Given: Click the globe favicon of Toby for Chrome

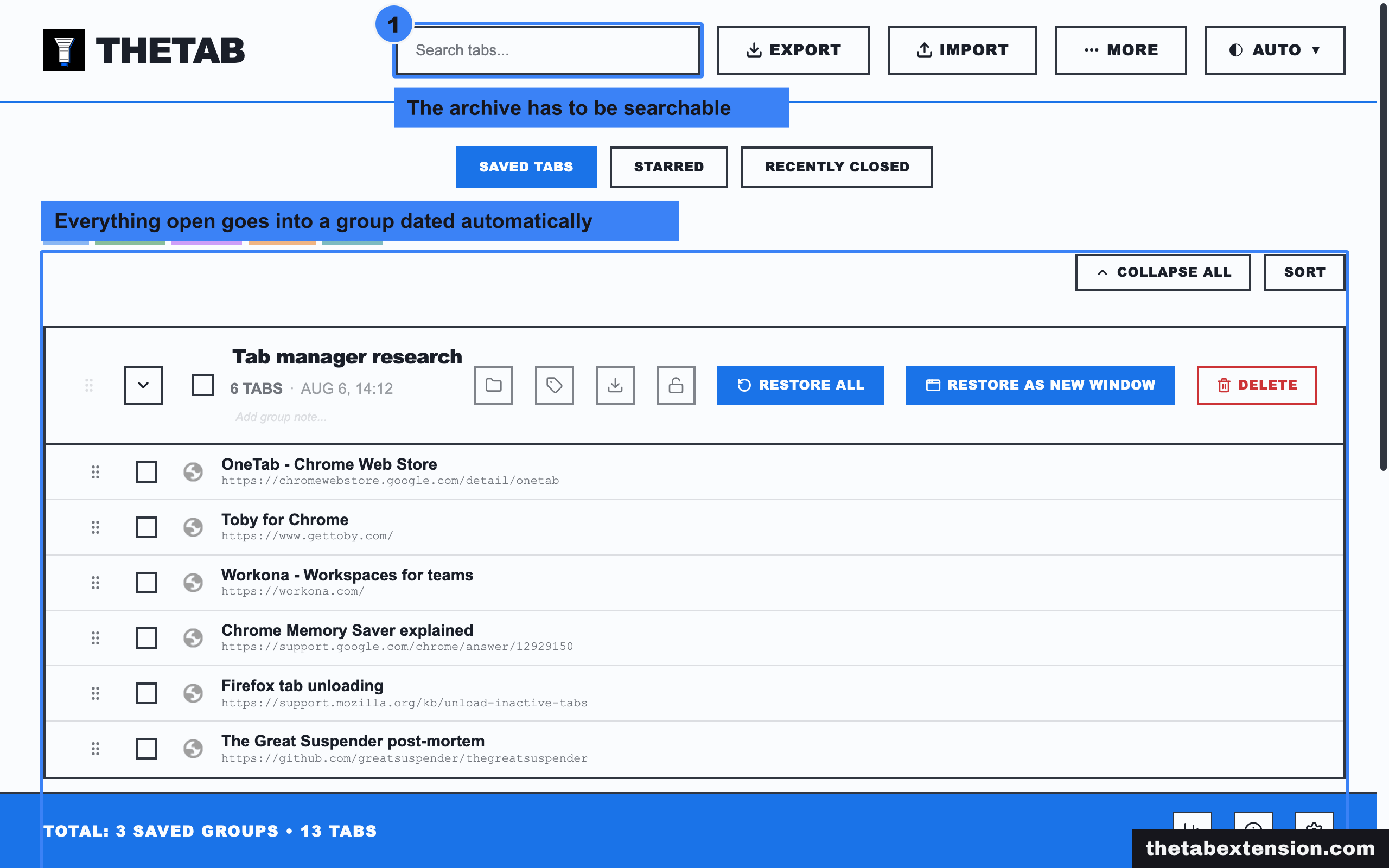Looking at the screenshot, I should 193,527.
